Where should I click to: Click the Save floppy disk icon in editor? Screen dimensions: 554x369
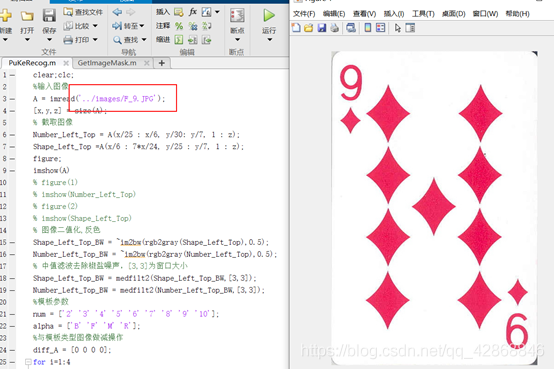pos(49,16)
